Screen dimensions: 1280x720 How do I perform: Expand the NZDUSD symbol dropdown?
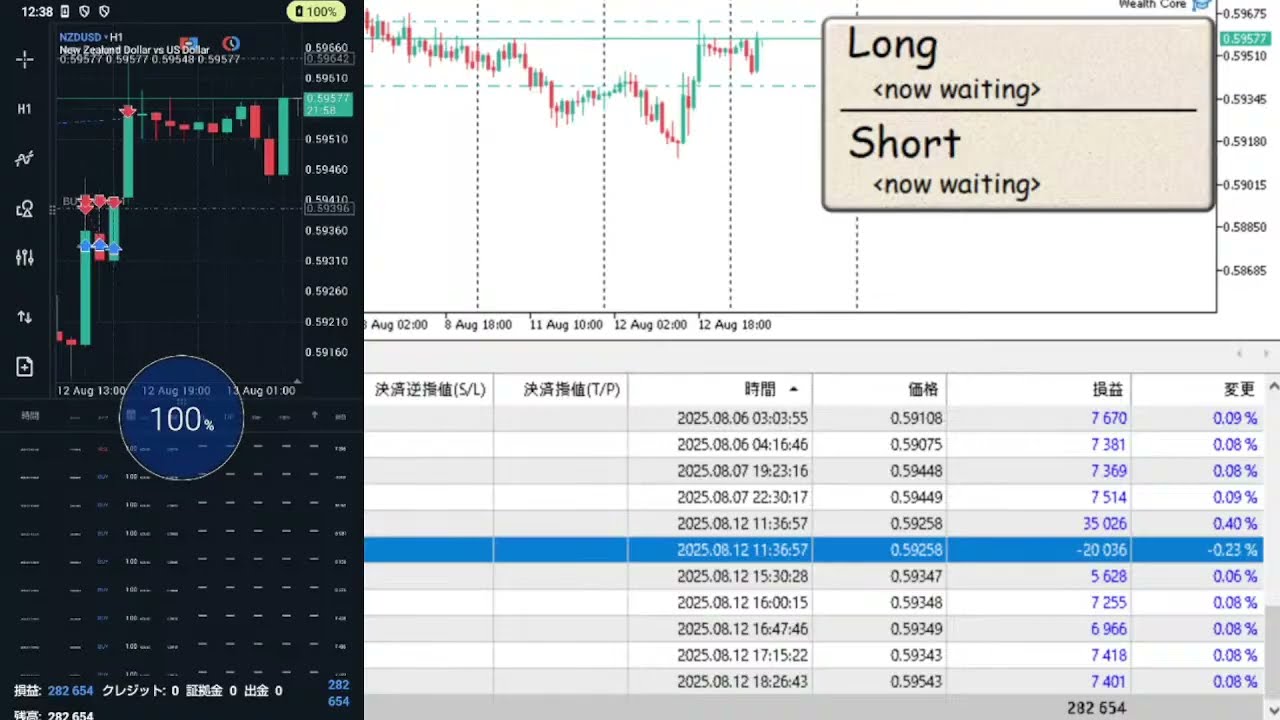pos(84,37)
